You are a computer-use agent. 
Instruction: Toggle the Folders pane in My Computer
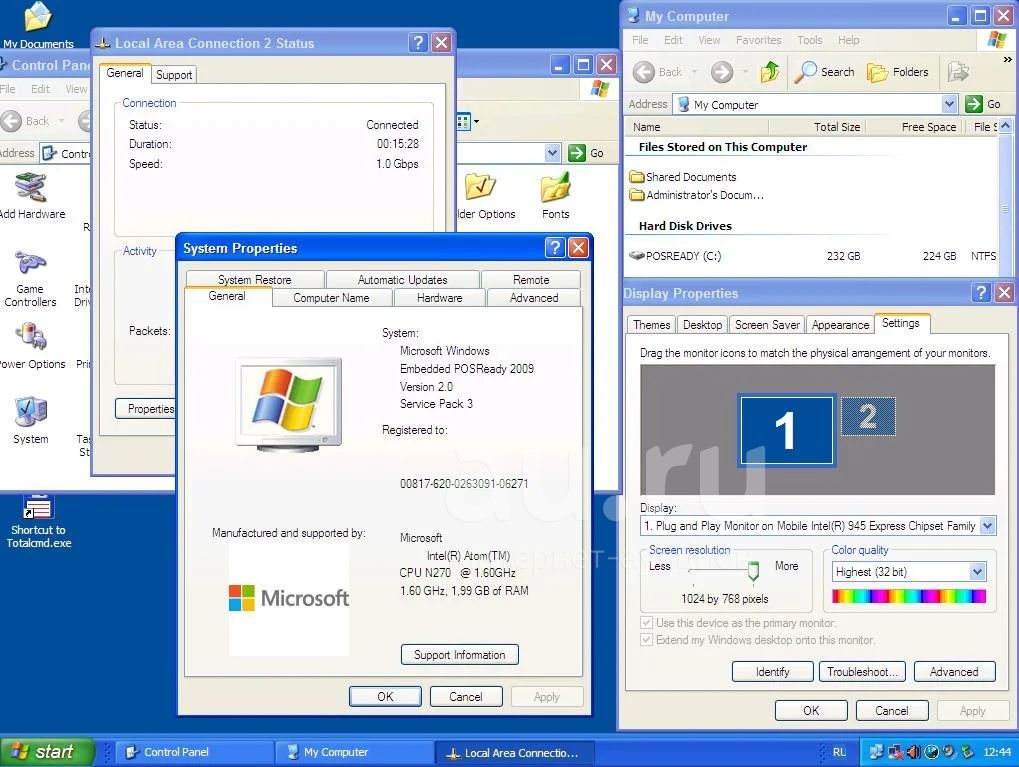coord(898,72)
